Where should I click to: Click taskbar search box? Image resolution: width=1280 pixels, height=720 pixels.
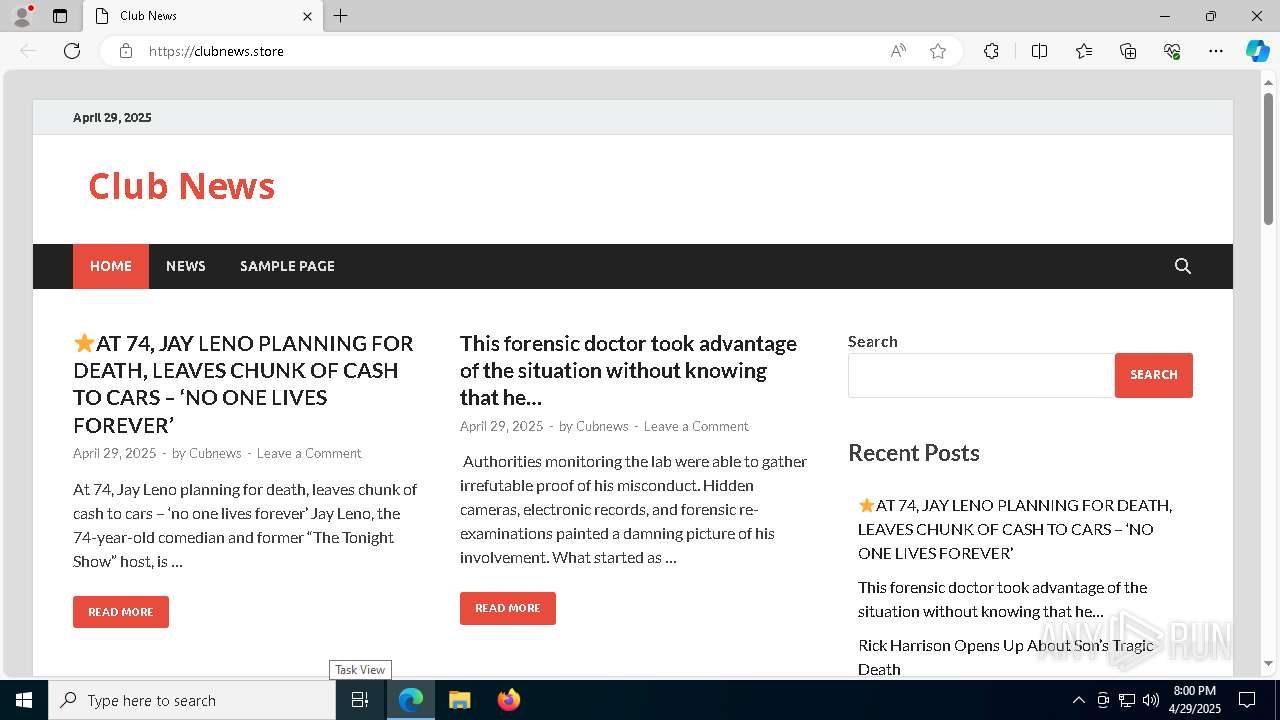[192, 700]
